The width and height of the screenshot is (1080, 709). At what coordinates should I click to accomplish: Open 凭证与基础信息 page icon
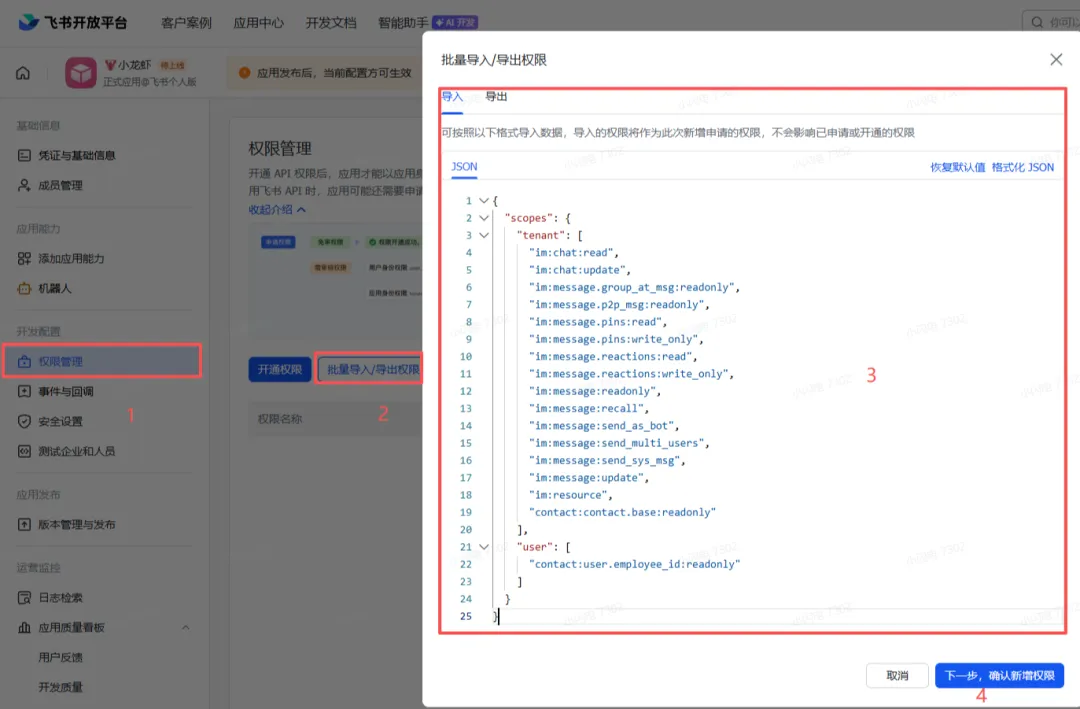(x=24, y=156)
